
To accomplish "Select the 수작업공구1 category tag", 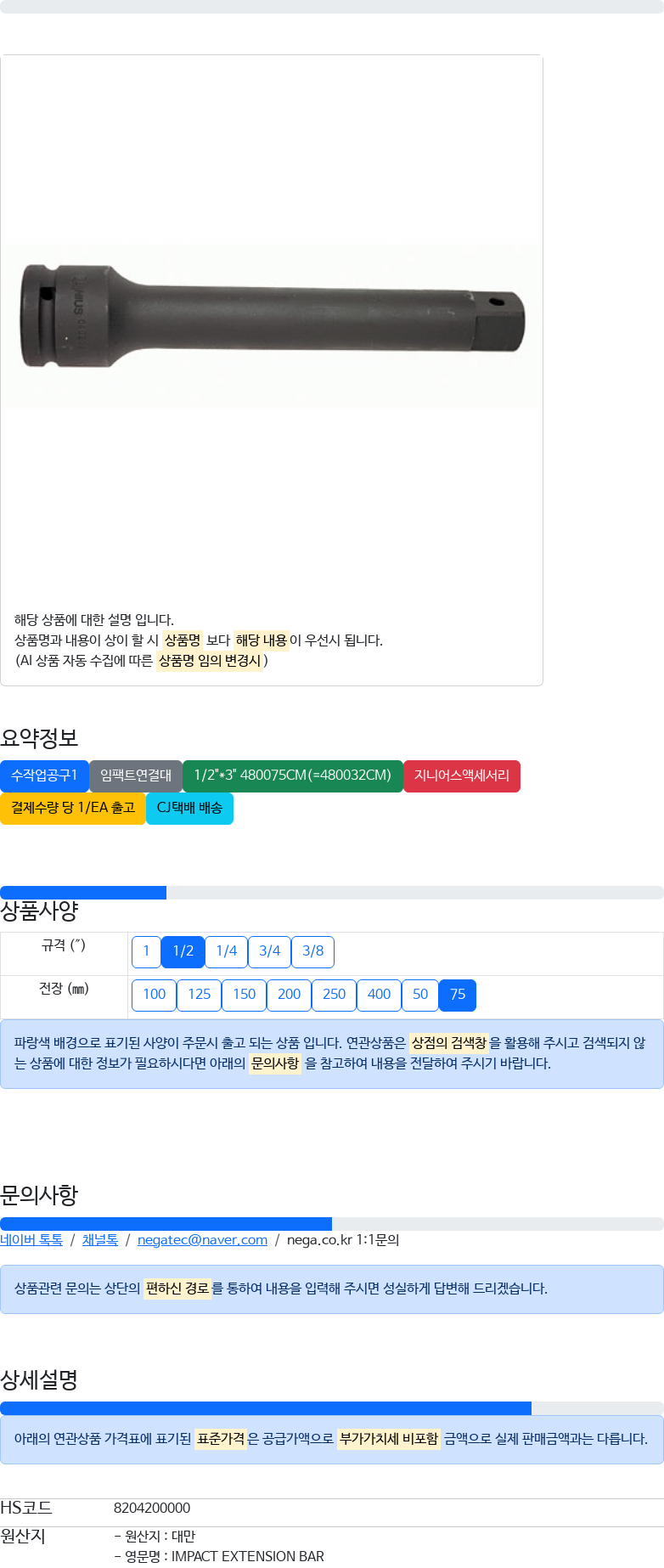I will click(x=44, y=776).
